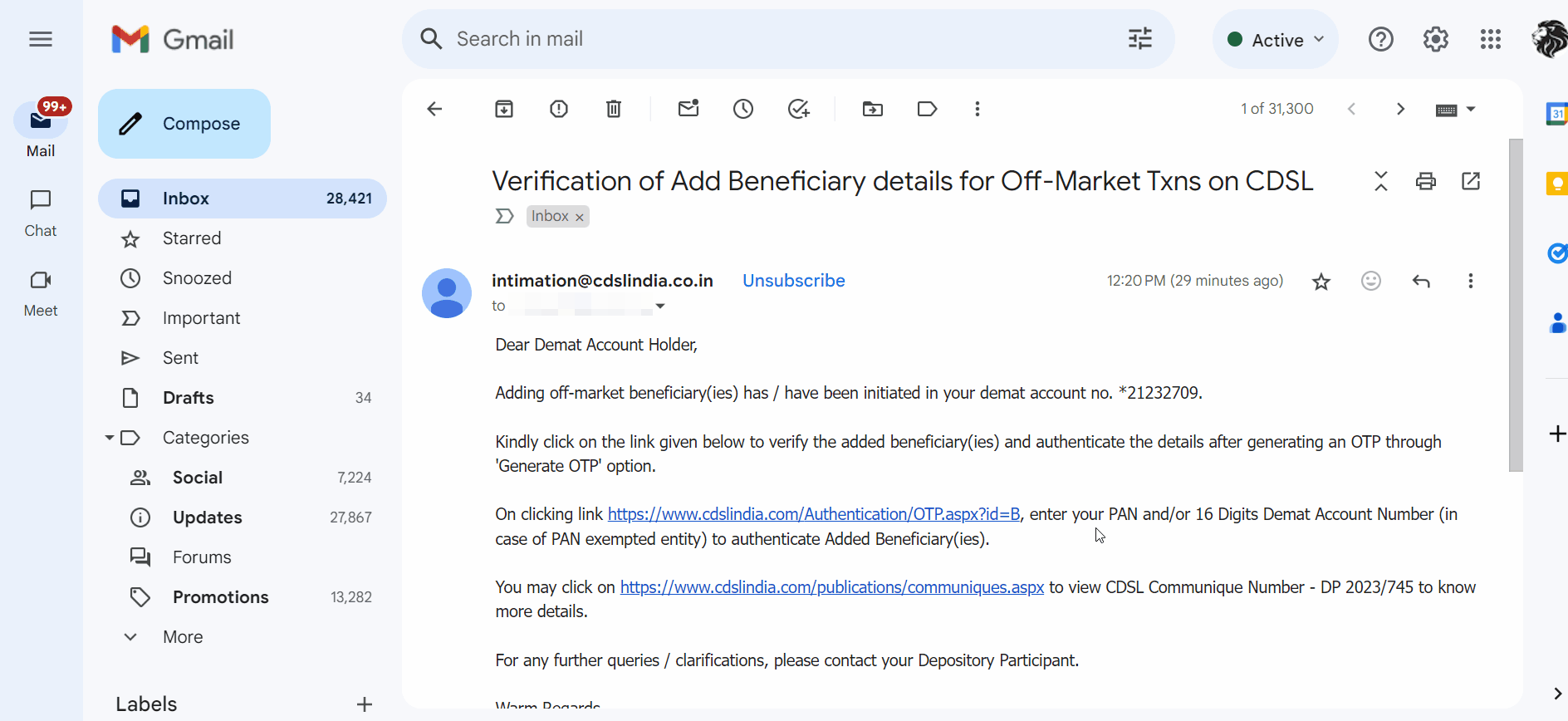This screenshot has height=721, width=1568.
Task: Print all with printer icon
Action: pos(1426,181)
